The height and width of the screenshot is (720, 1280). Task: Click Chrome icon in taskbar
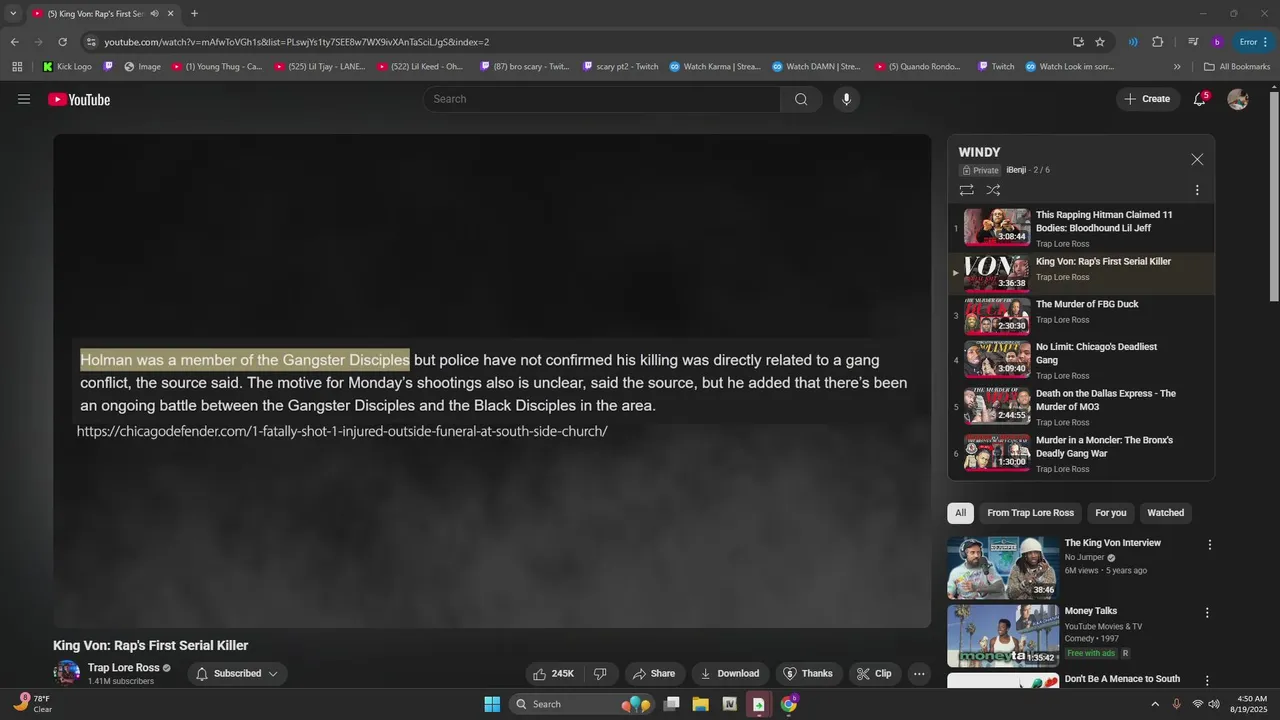788,704
